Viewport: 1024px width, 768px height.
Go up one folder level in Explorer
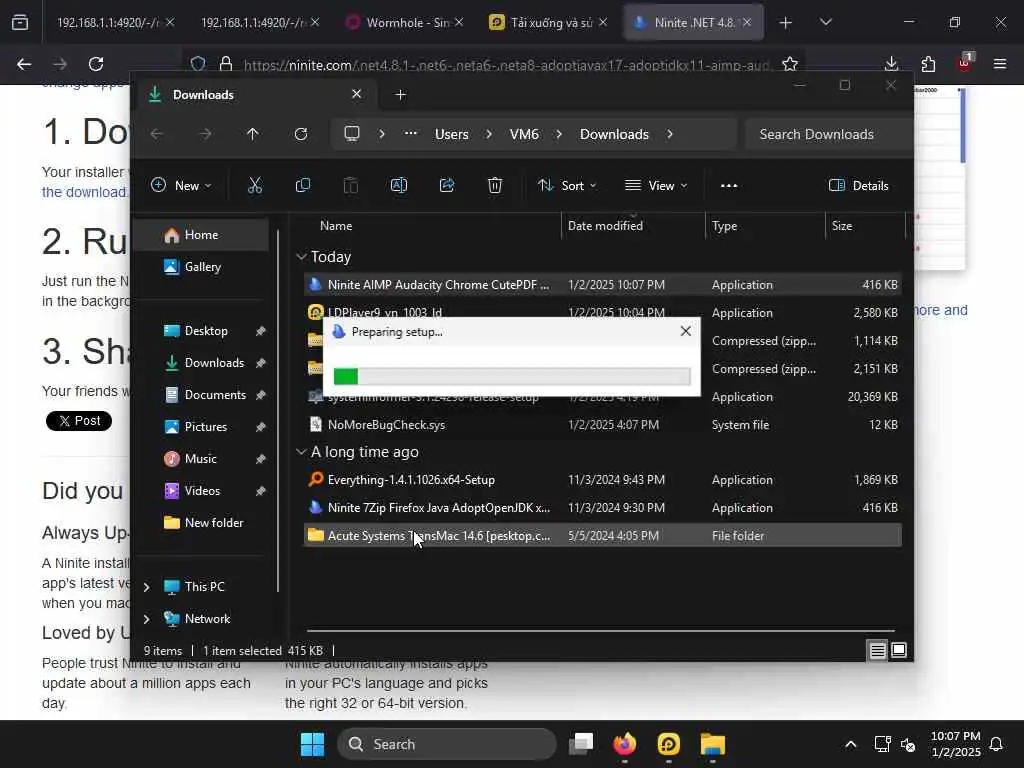(x=253, y=134)
